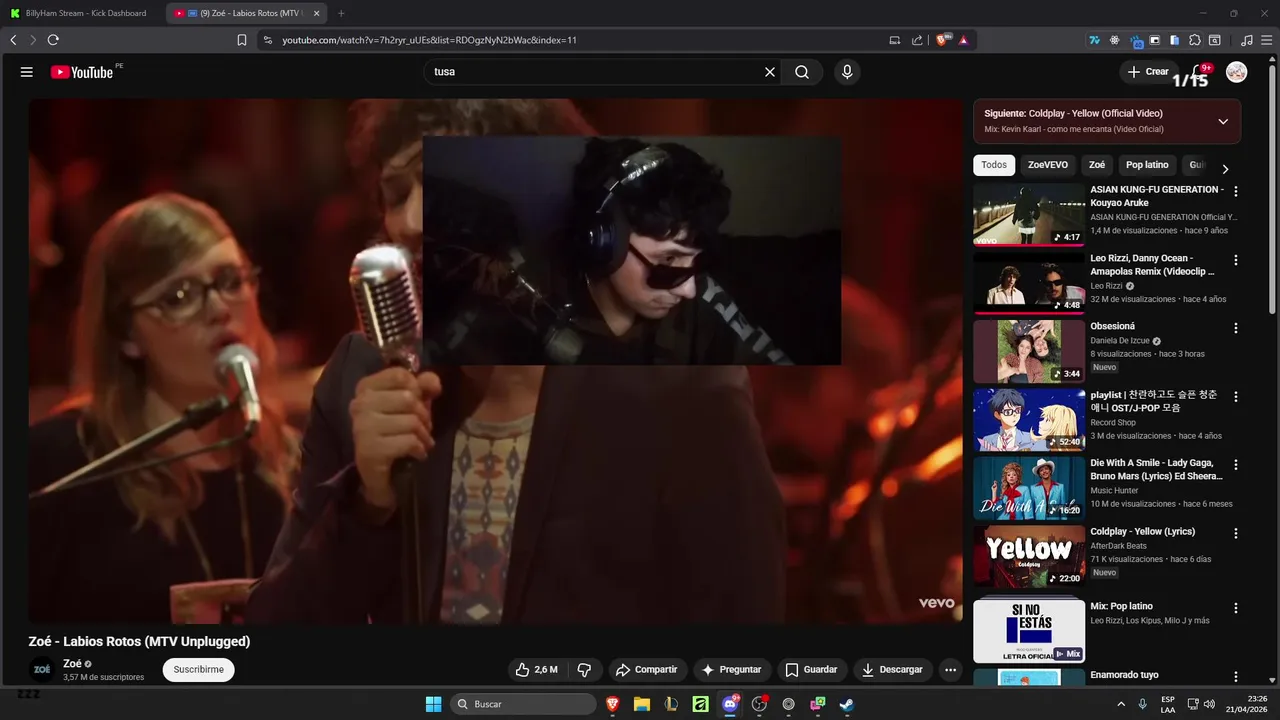Open Coldplay Yellow (Lyrics) thumbnail
The image size is (1280, 720).
[x=1029, y=556]
